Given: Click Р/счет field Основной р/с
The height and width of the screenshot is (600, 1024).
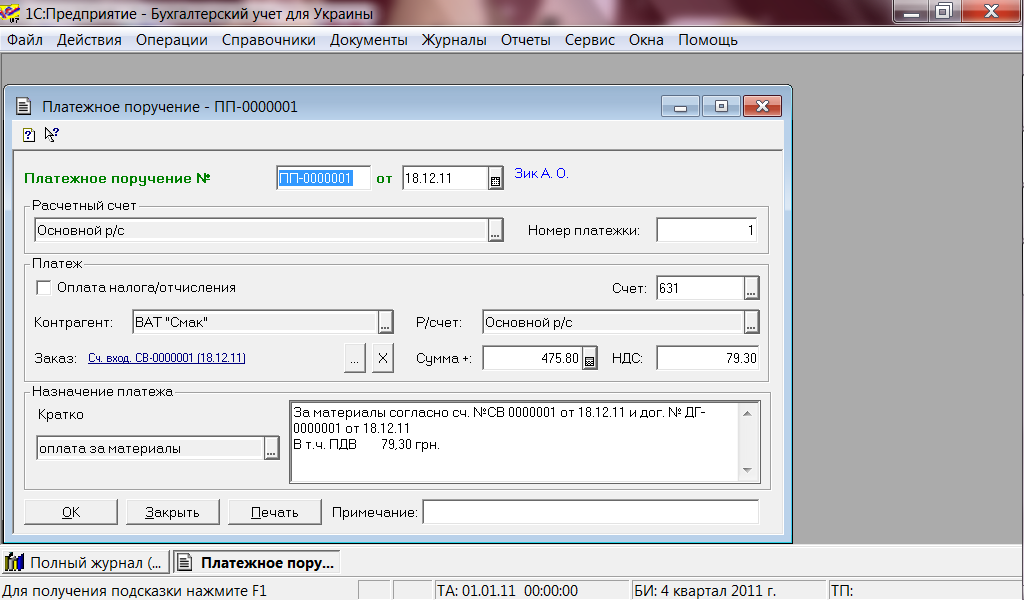Looking at the screenshot, I should tap(613, 323).
